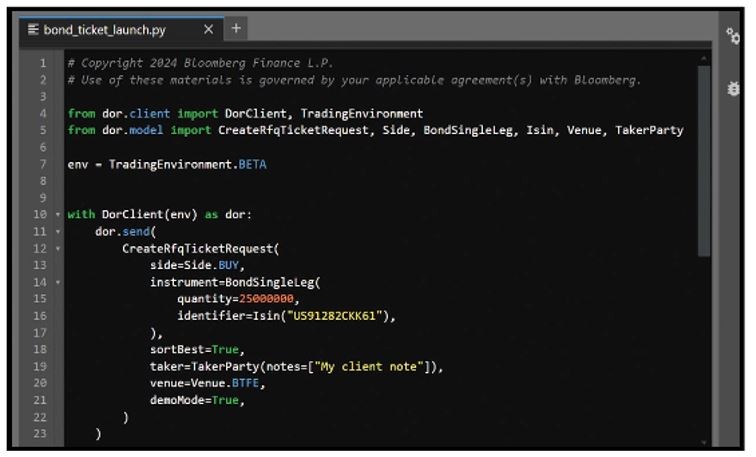The image size is (756, 457).
Task: Click 'sortBest=True' argument
Action: coord(194,349)
